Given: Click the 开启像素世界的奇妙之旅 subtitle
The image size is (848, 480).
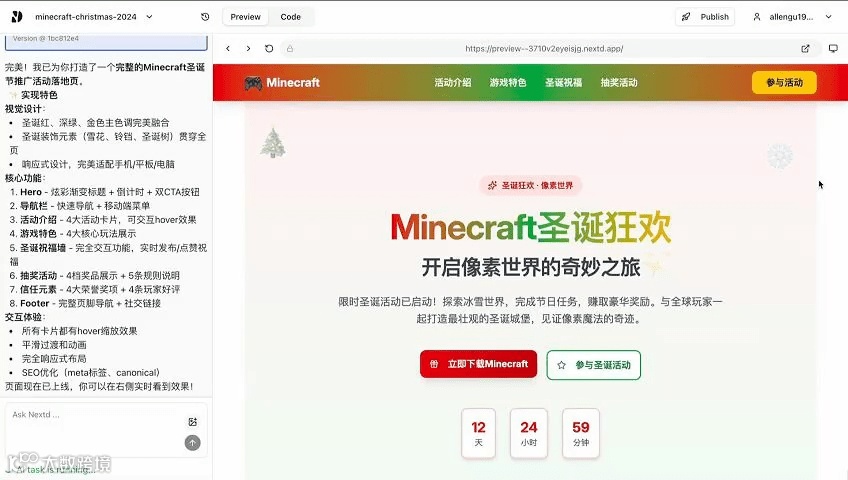Looking at the screenshot, I should (531, 268).
